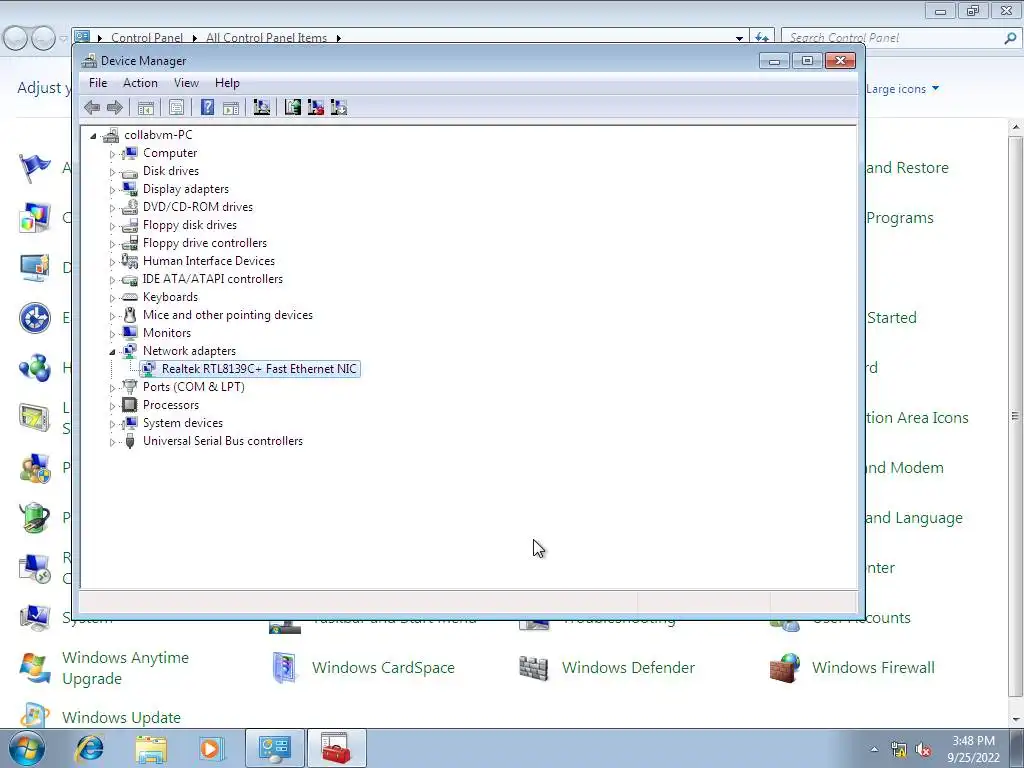
Task: Click the Windows Defender icon in Control Panel
Action: click(x=534, y=667)
